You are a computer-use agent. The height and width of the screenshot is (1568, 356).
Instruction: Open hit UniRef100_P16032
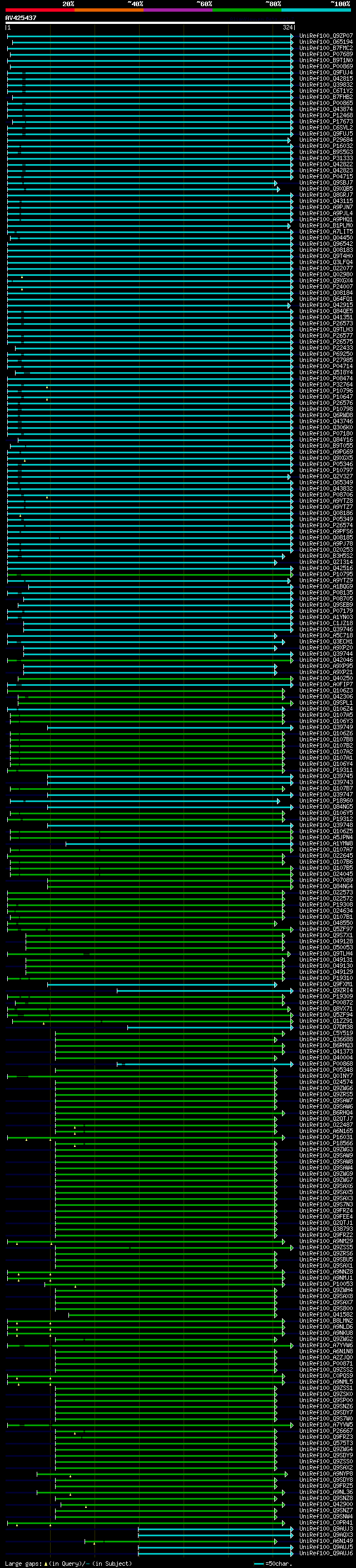[326, 146]
